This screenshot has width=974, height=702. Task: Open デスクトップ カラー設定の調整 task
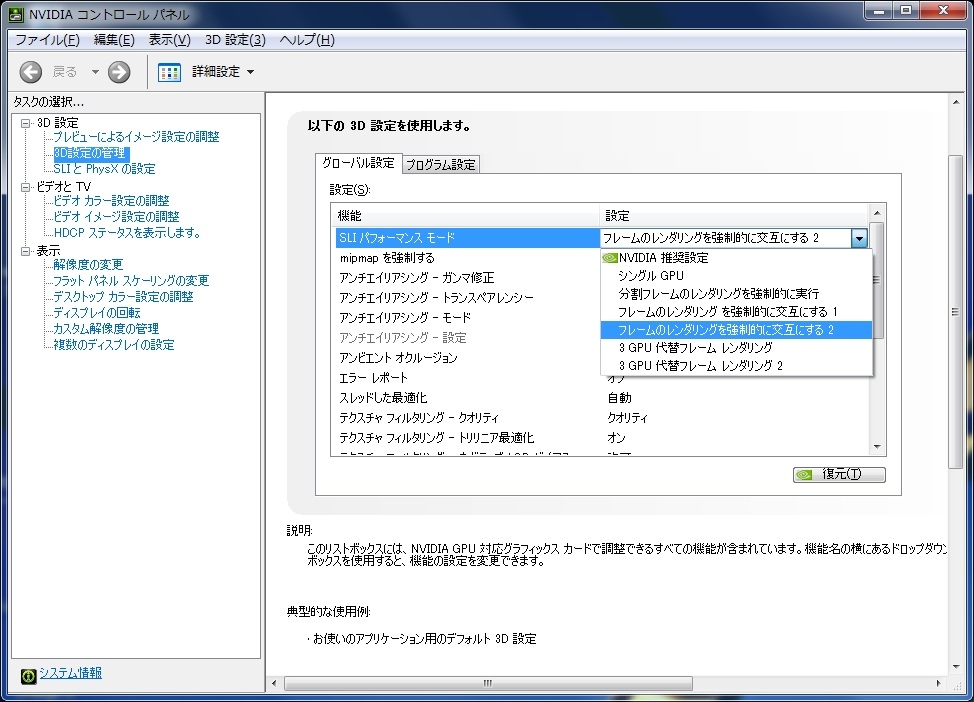(x=123, y=297)
